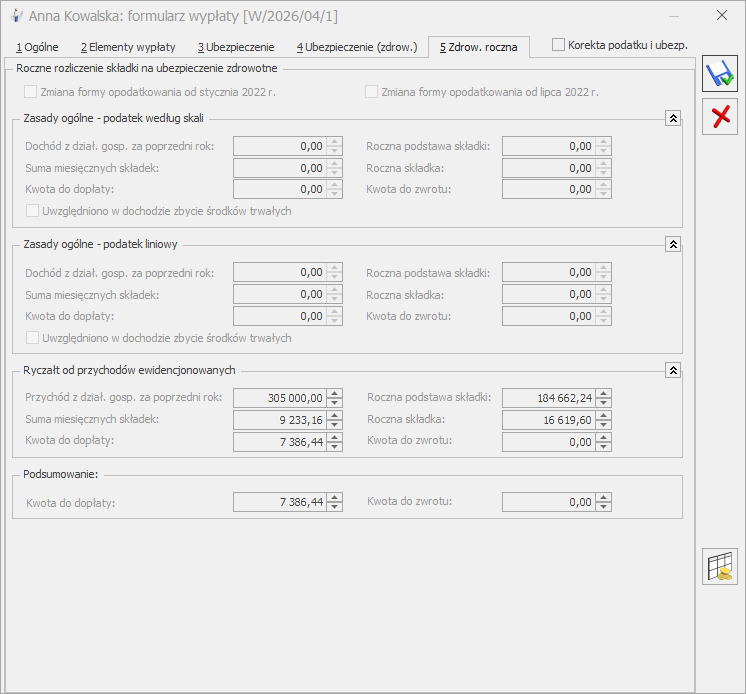The height and width of the screenshot is (694, 746).
Task: Increase the Roczna składka value in Ryczałt section
Action: pos(603,415)
